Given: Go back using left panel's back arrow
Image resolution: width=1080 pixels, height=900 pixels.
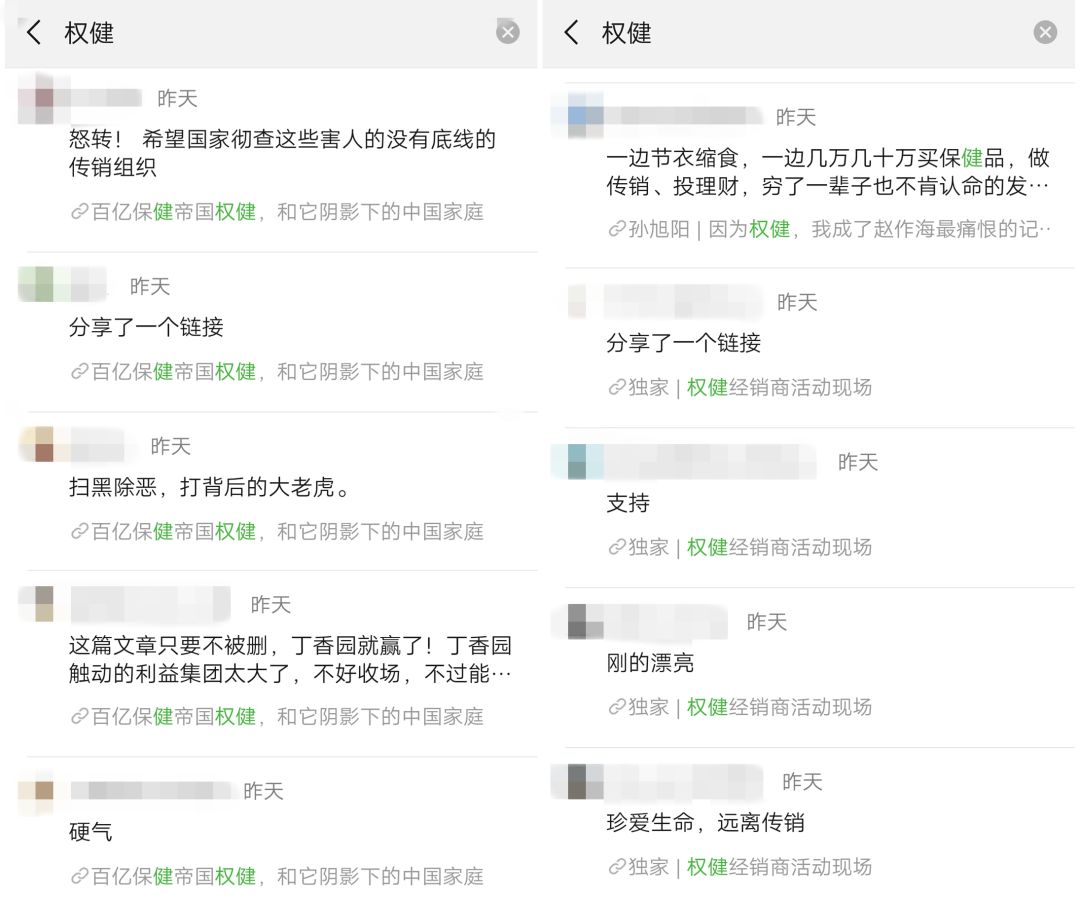Looking at the screenshot, I should (x=34, y=32).
